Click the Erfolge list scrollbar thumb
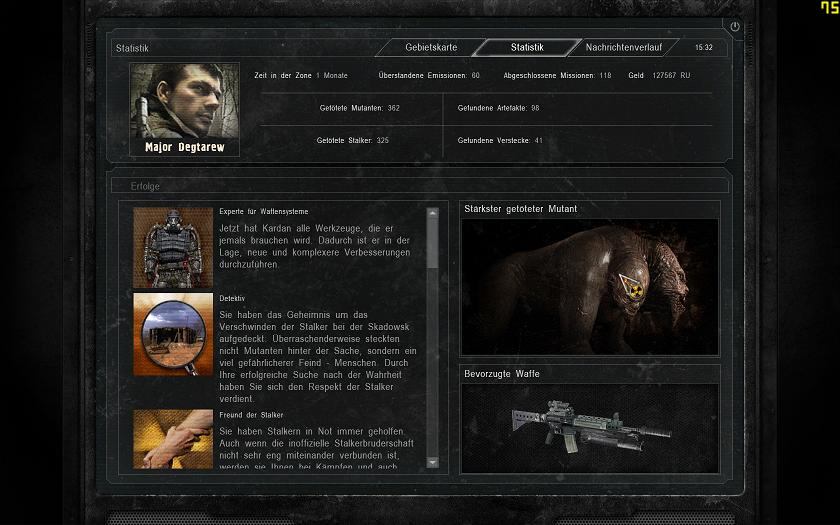840x525 pixels. [x=432, y=243]
